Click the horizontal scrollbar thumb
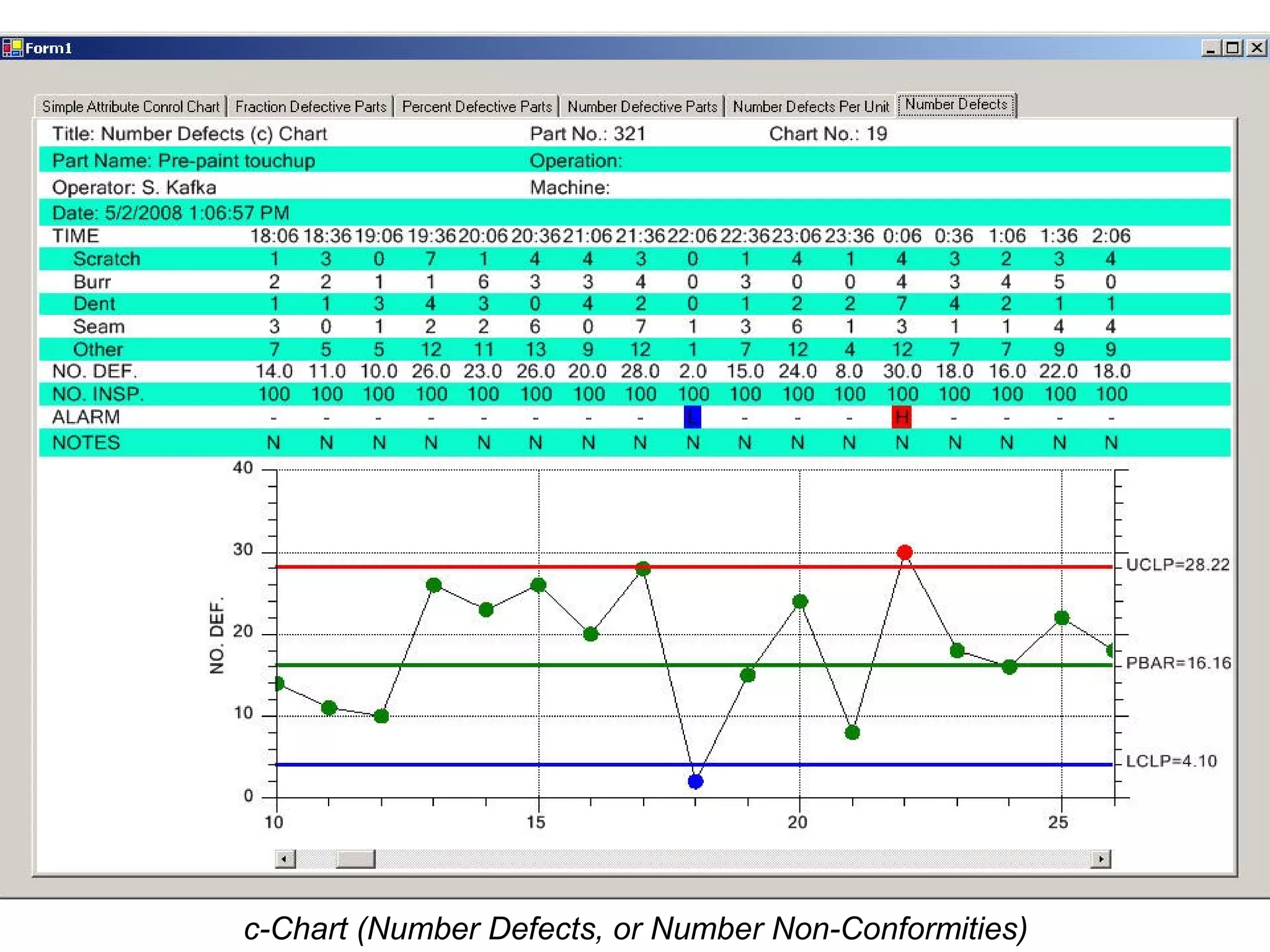Image resolution: width=1270 pixels, height=952 pixels. point(355,859)
